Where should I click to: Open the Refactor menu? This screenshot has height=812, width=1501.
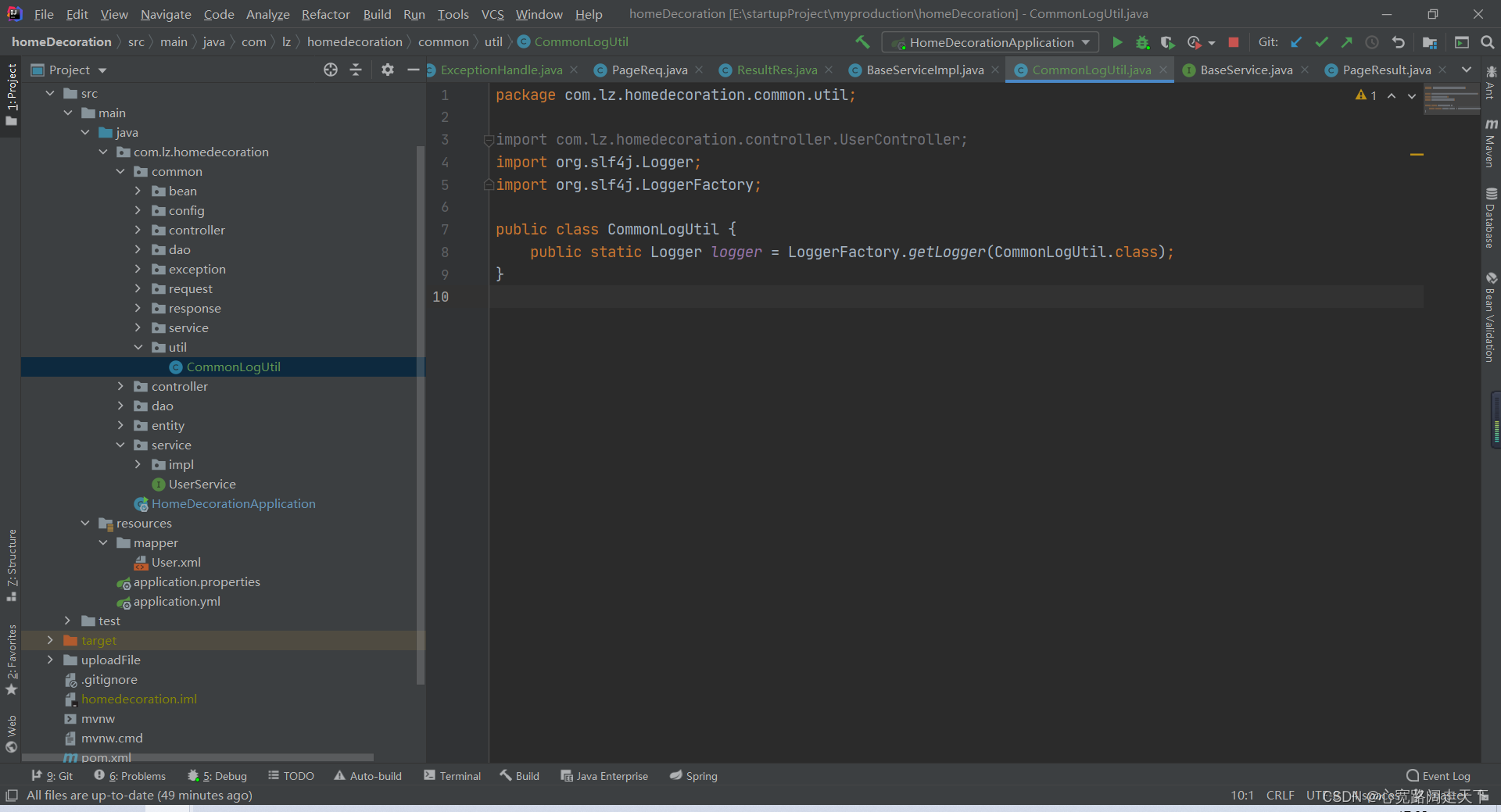325,14
